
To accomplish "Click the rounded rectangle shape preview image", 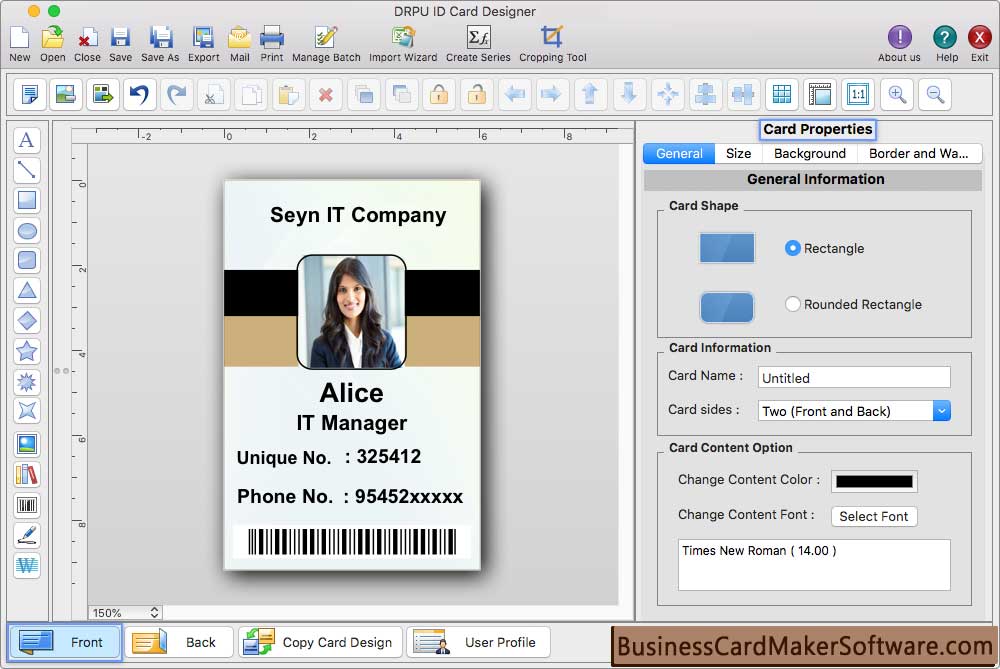I will click(727, 307).
